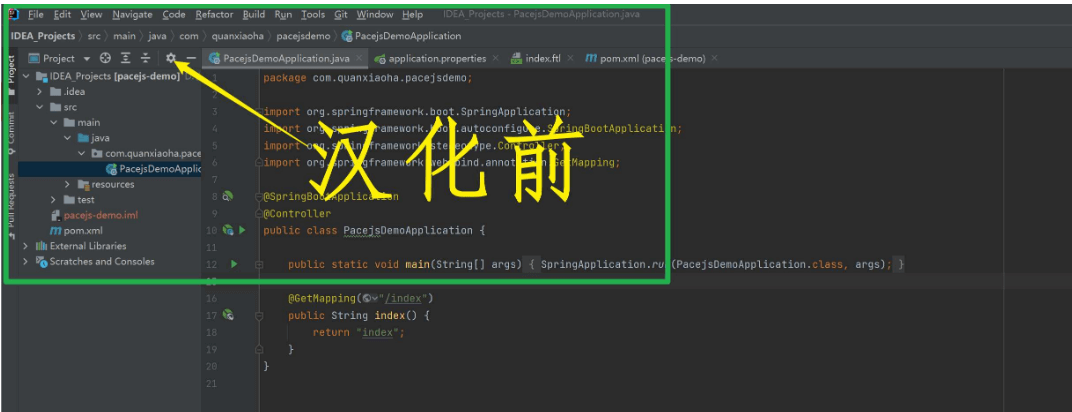Click the java breadcrumb

click(x=157, y=36)
